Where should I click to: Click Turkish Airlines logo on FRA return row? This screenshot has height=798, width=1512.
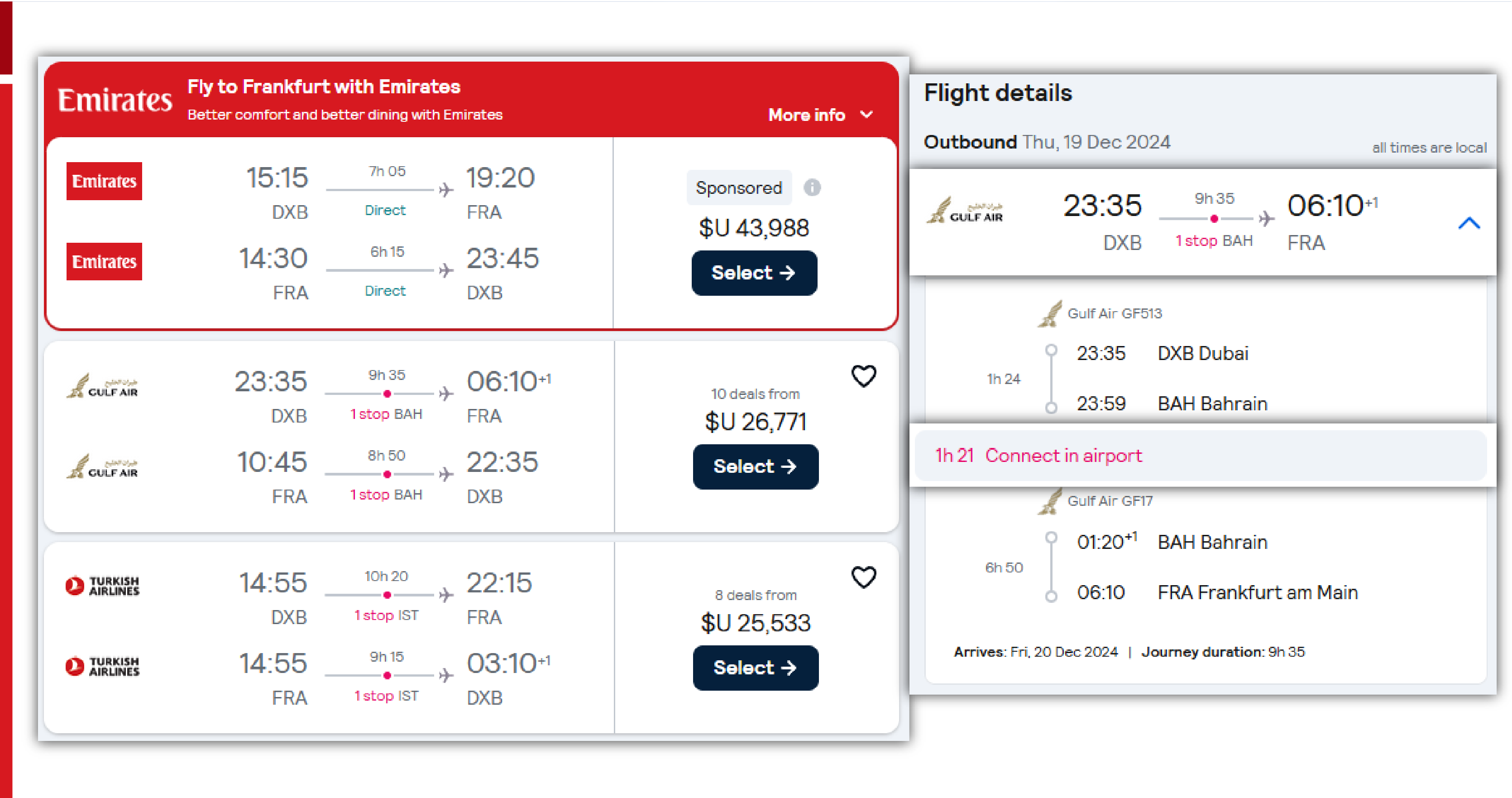point(102,666)
